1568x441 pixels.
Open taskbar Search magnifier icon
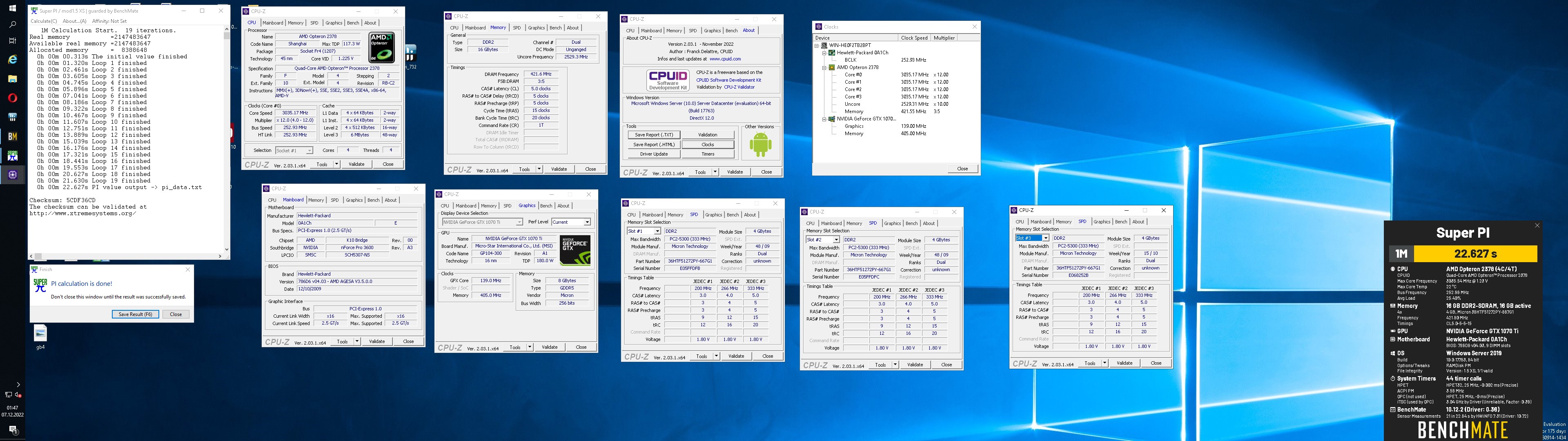[x=12, y=25]
